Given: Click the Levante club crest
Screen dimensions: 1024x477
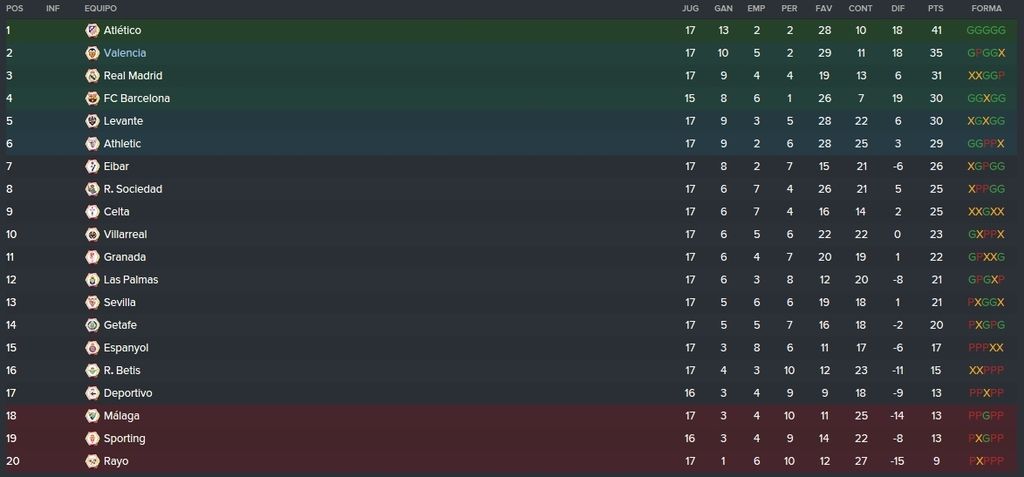Looking at the screenshot, I should 92,121.
